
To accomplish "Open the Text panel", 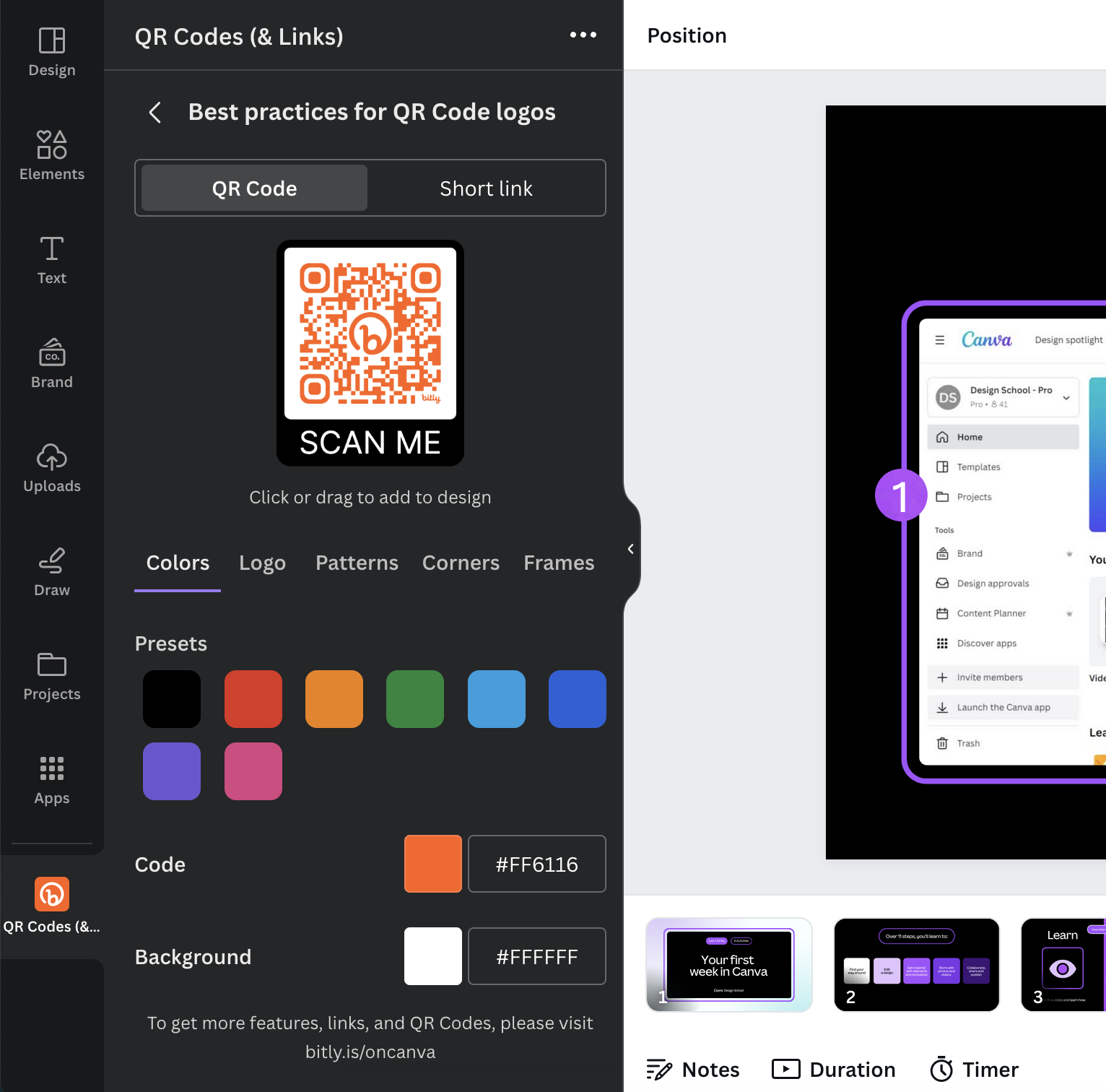I will 52,260.
